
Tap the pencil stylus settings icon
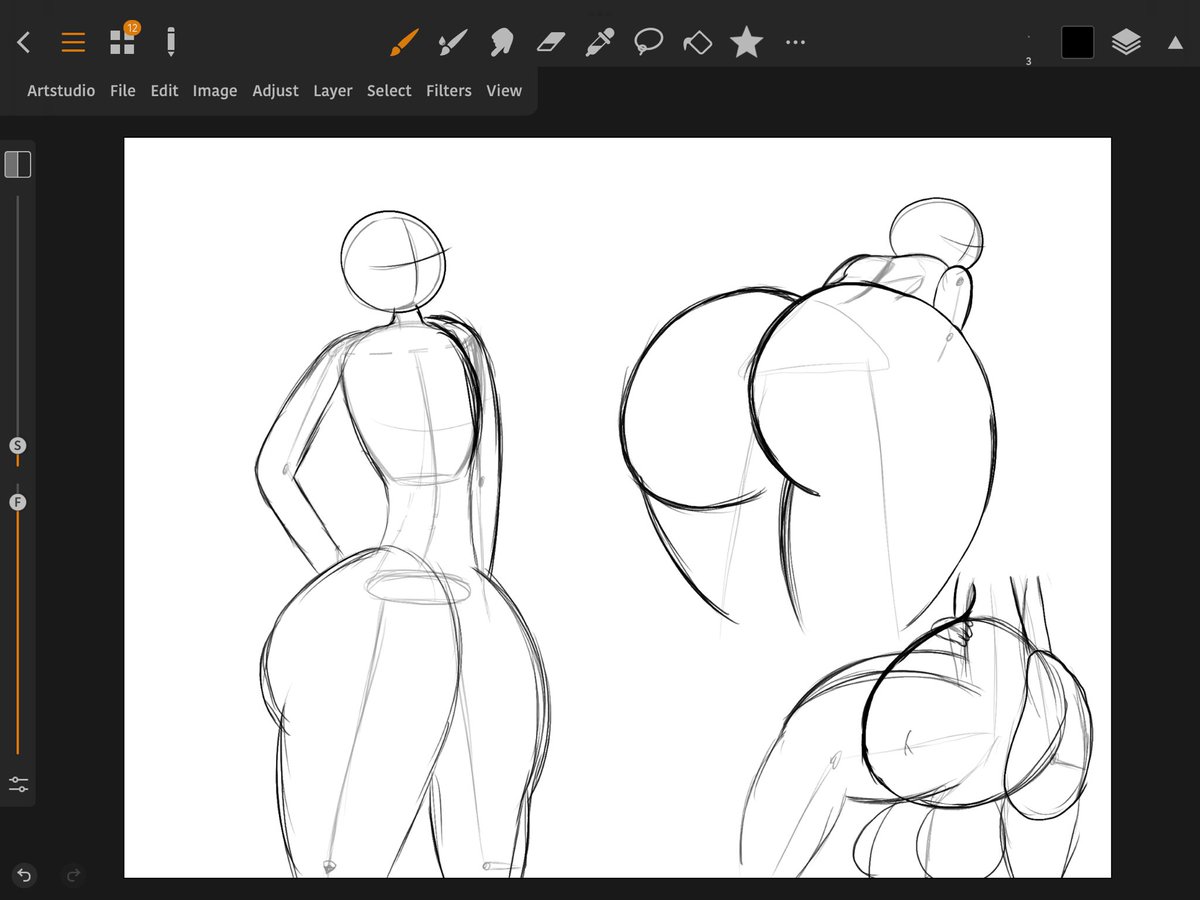click(x=171, y=41)
